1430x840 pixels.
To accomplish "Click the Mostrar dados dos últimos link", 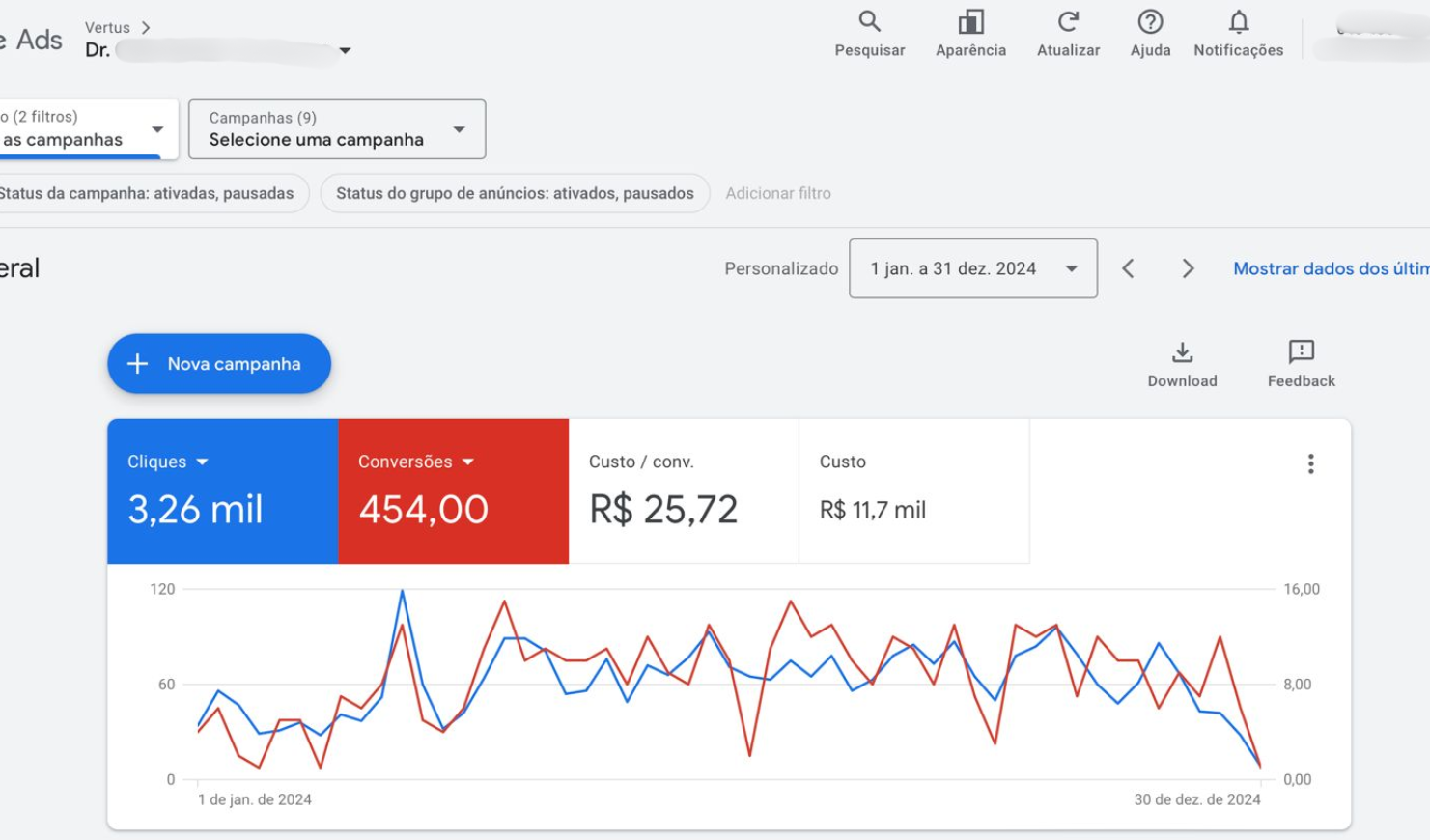I will 1330,268.
